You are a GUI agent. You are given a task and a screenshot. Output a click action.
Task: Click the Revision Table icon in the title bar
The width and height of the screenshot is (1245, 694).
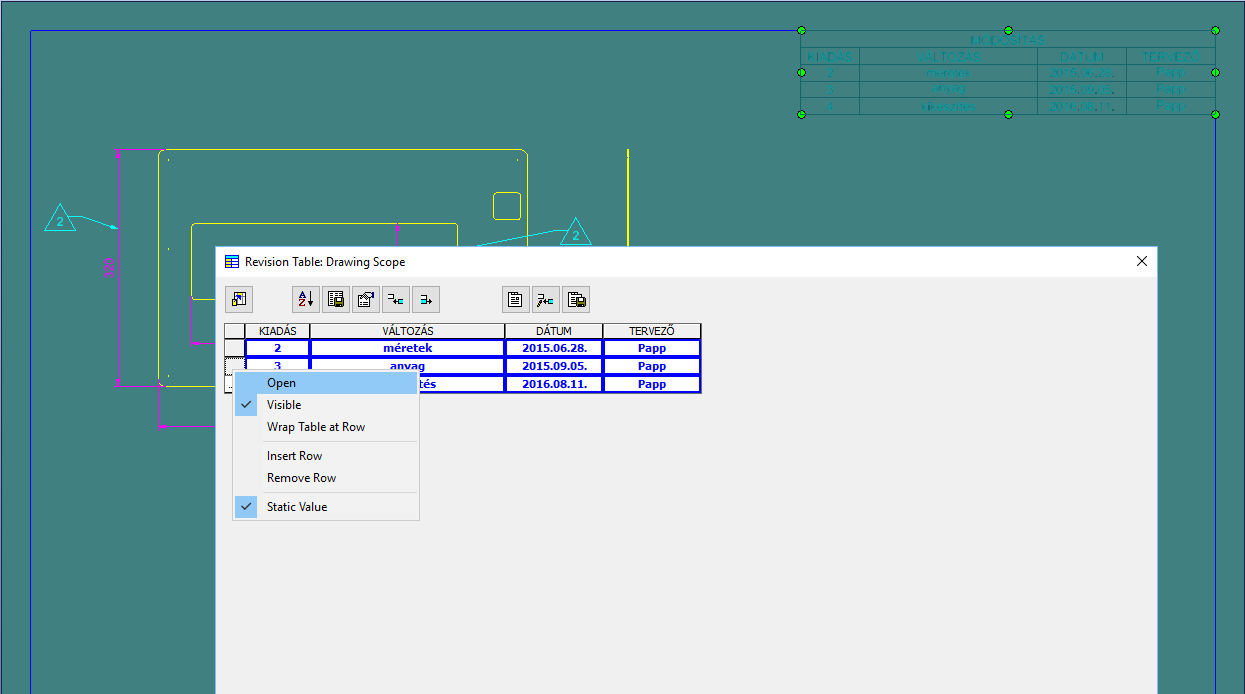coord(231,261)
